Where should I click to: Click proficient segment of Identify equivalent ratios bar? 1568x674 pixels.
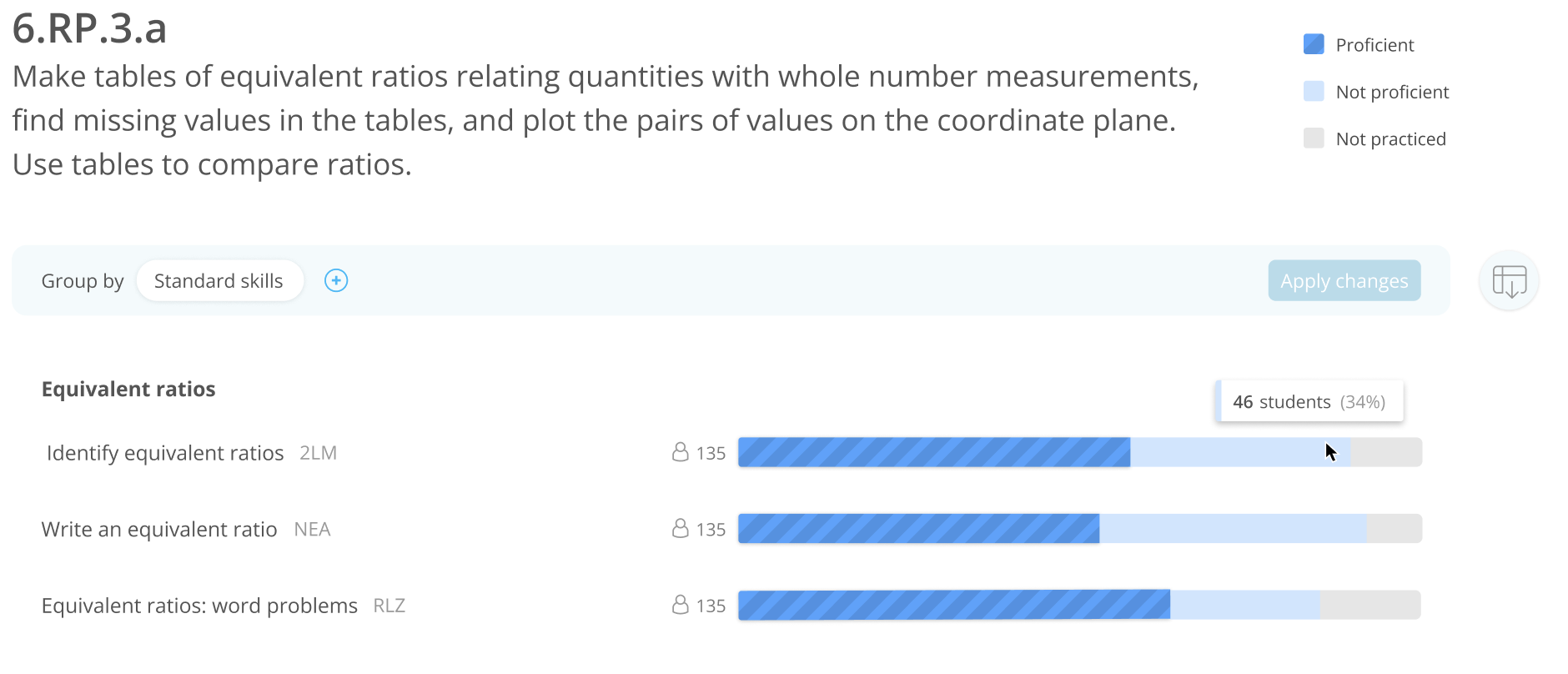point(934,452)
